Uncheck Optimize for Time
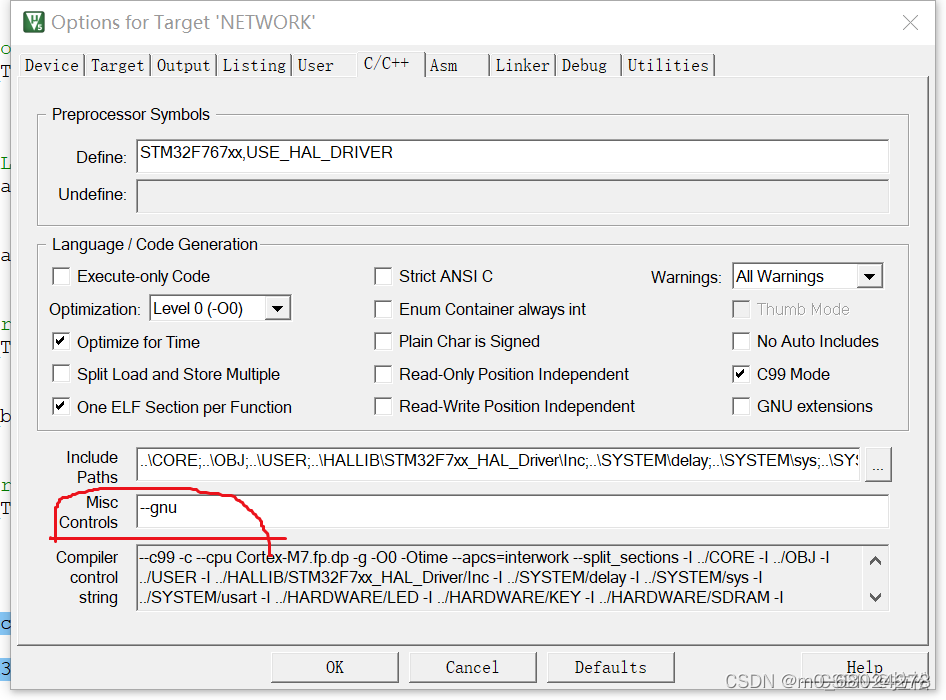The height and width of the screenshot is (700, 946). (x=61, y=342)
